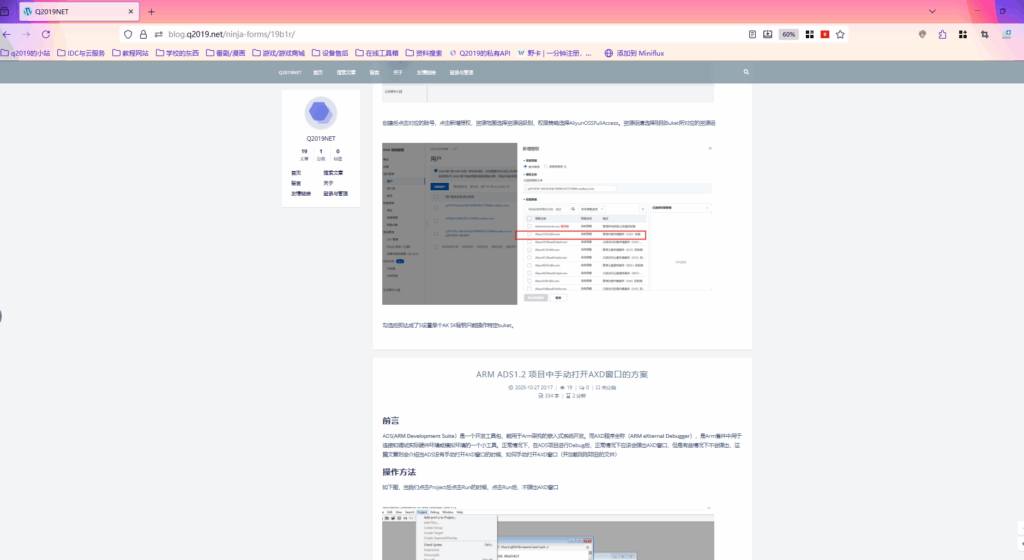Open the crop screenshot toolbar icon
Viewport: 1024px width, 560px height.
point(984,34)
